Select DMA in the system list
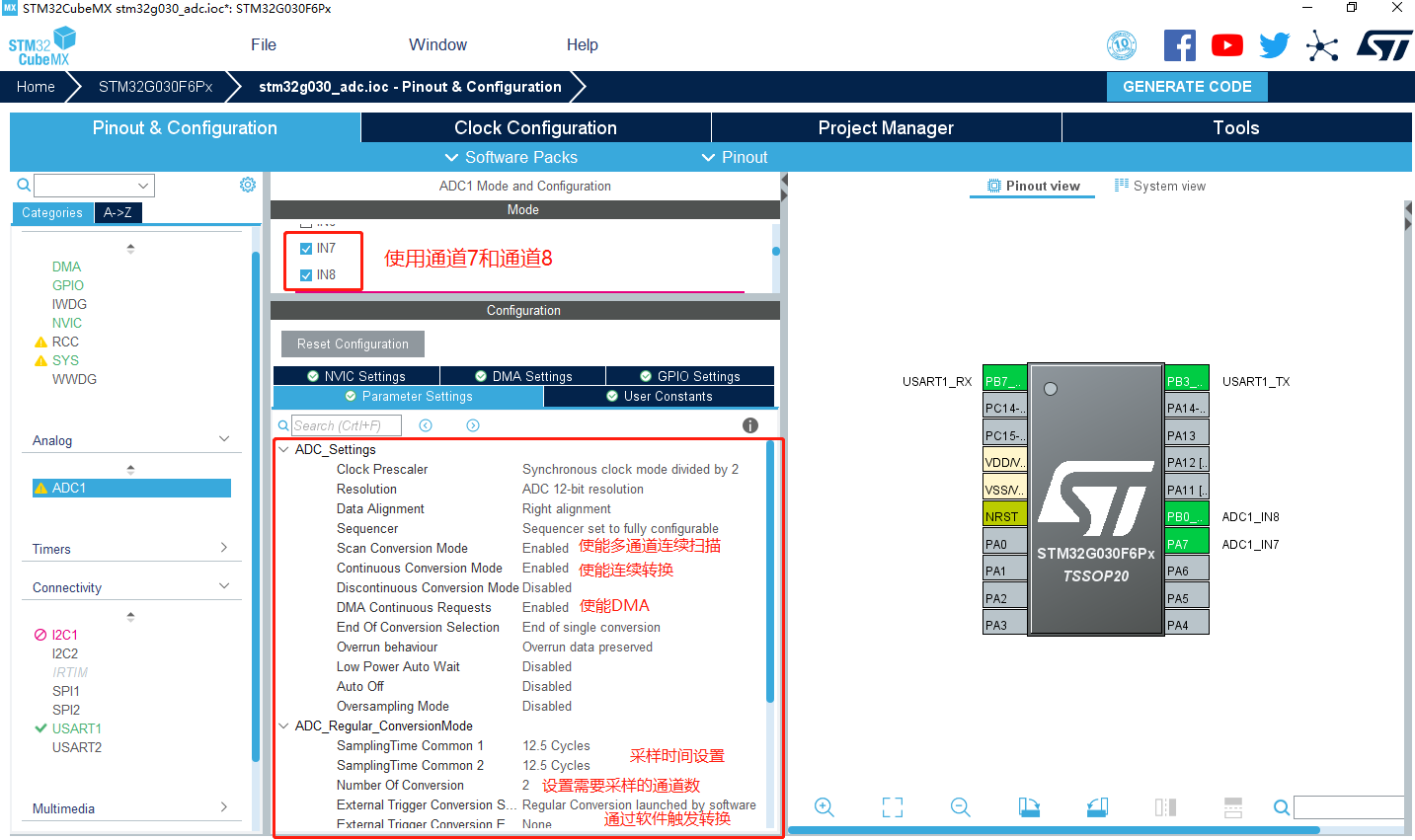 66,267
